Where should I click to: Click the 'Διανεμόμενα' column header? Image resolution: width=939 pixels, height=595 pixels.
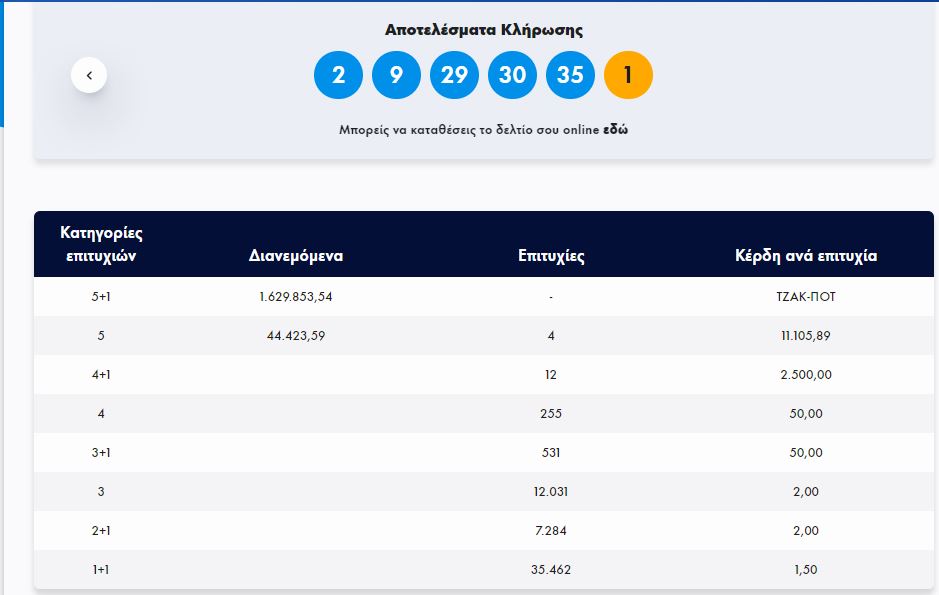click(x=296, y=255)
